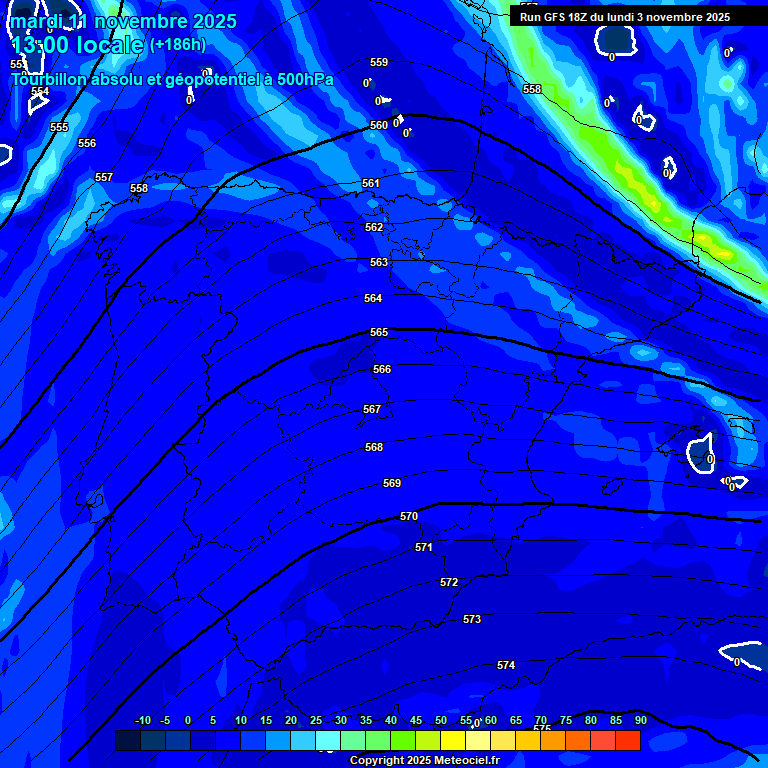
Task: Select the 560 isohypse label
Action: tap(379, 125)
